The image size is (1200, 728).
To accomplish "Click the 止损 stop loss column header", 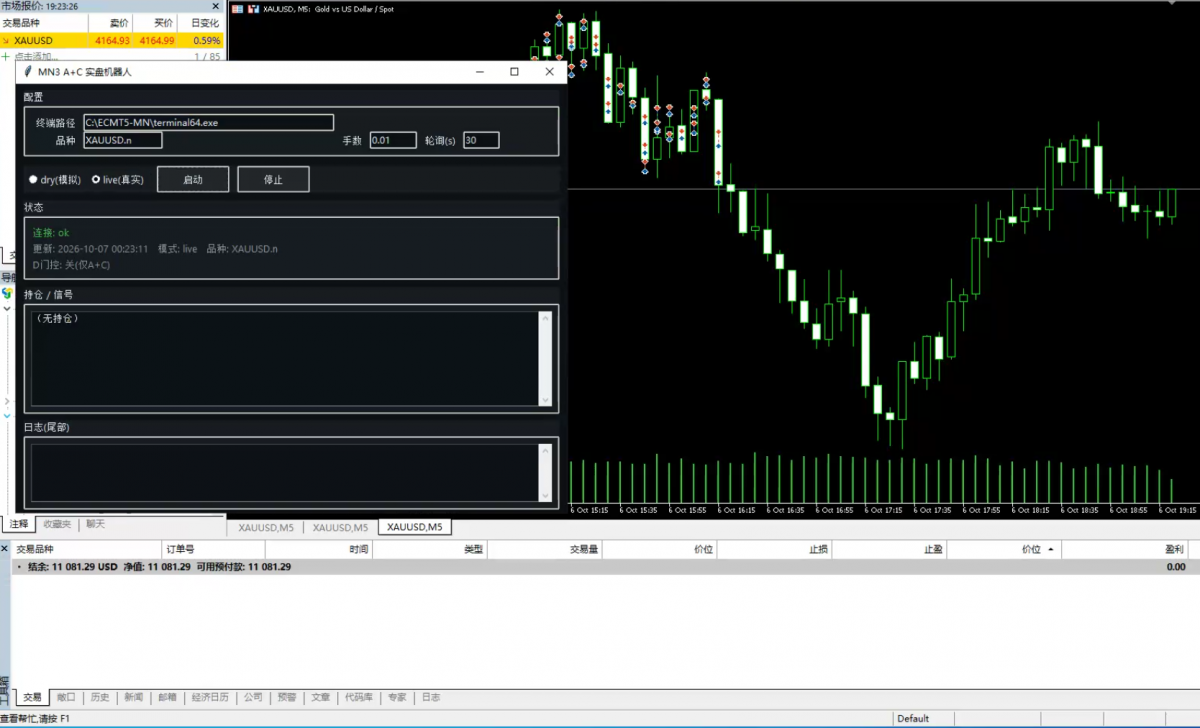I will coord(775,549).
